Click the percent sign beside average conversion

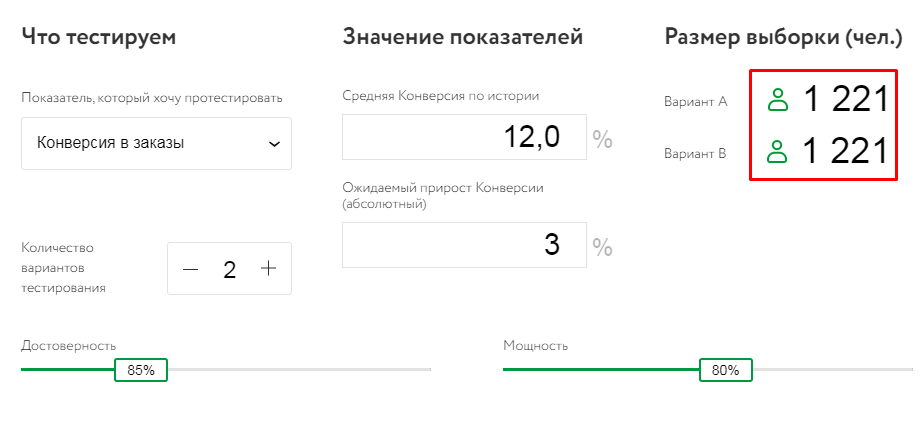tap(602, 139)
